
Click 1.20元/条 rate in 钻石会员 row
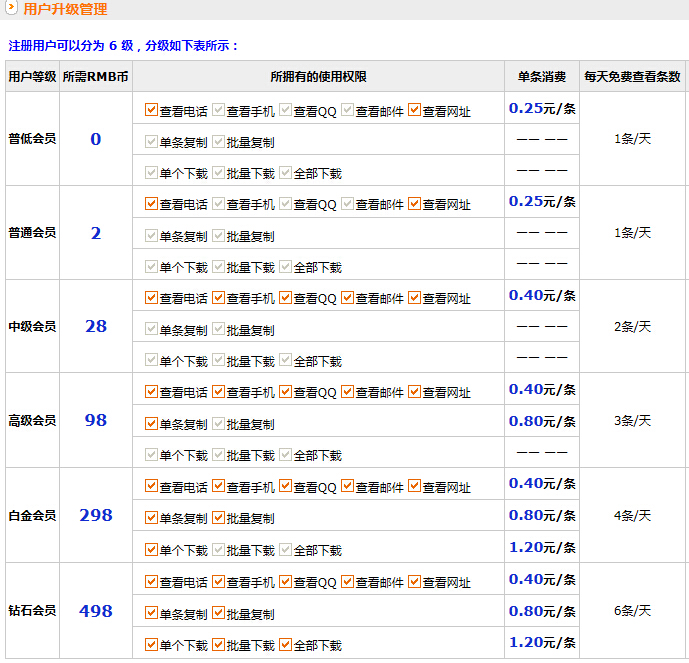click(x=542, y=642)
